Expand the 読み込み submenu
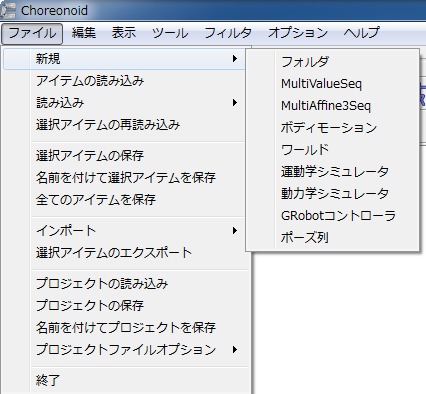 124,103
